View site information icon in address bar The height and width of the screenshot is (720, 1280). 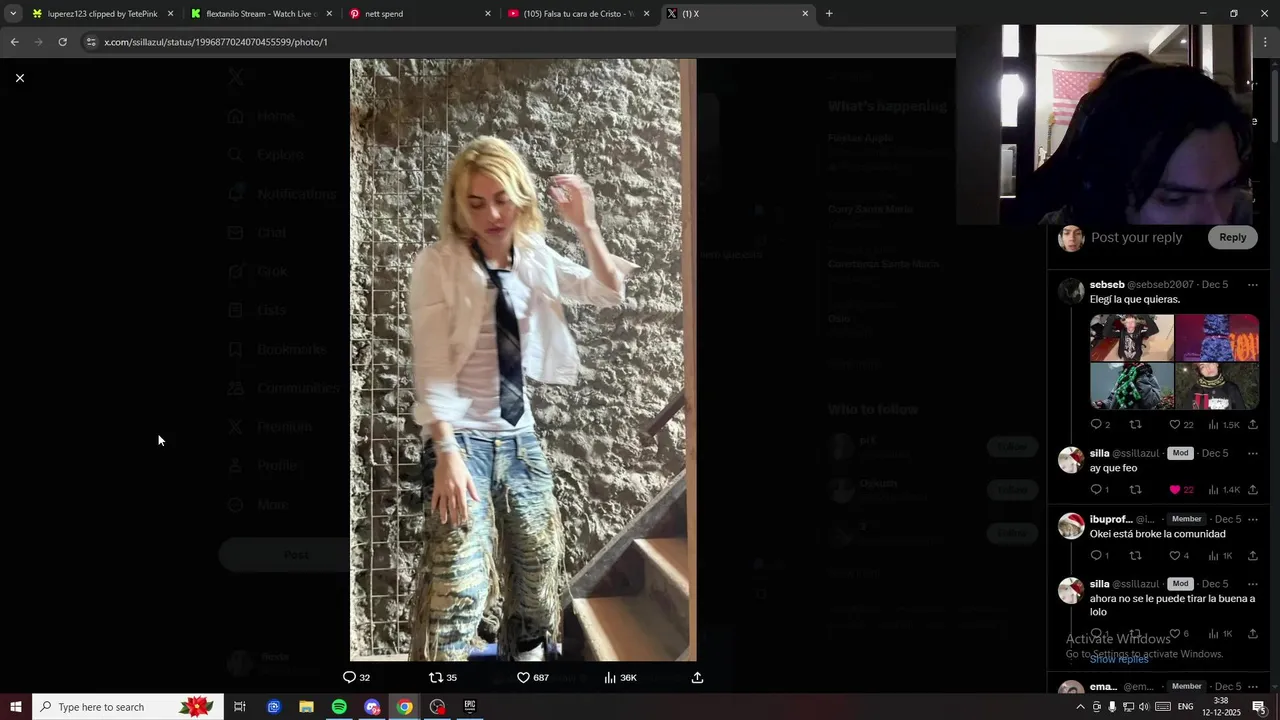click(91, 42)
